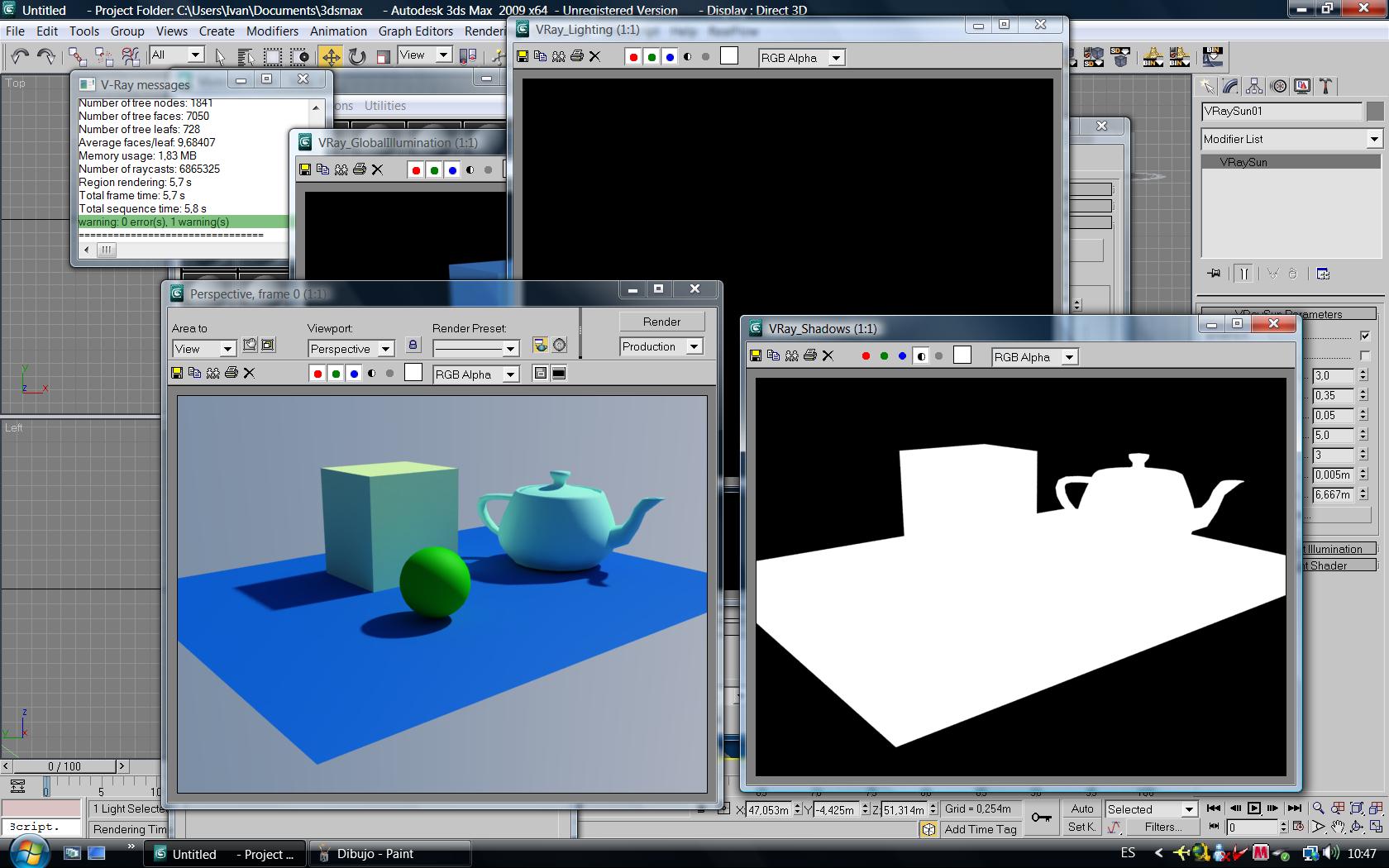Save image in VRay_Lighting window

coord(523,56)
